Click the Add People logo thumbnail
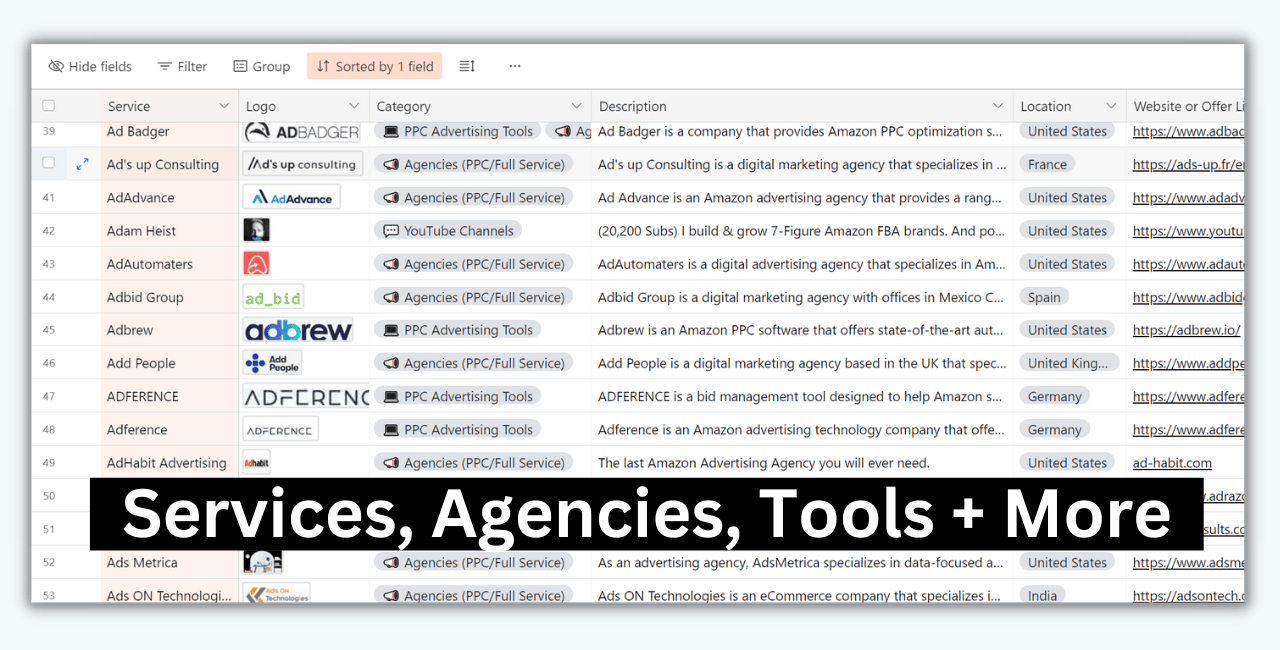The height and width of the screenshot is (650, 1280). click(272, 363)
